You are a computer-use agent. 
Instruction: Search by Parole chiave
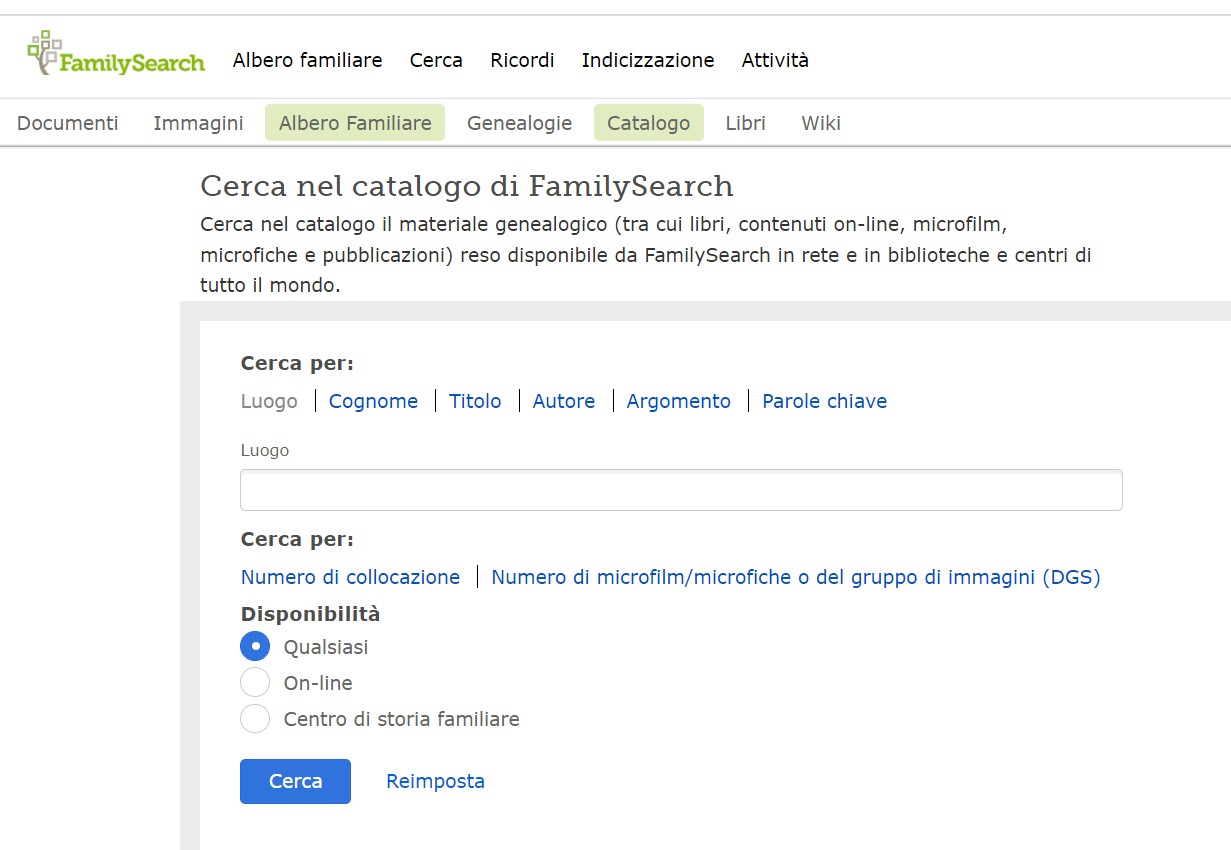tap(824, 401)
